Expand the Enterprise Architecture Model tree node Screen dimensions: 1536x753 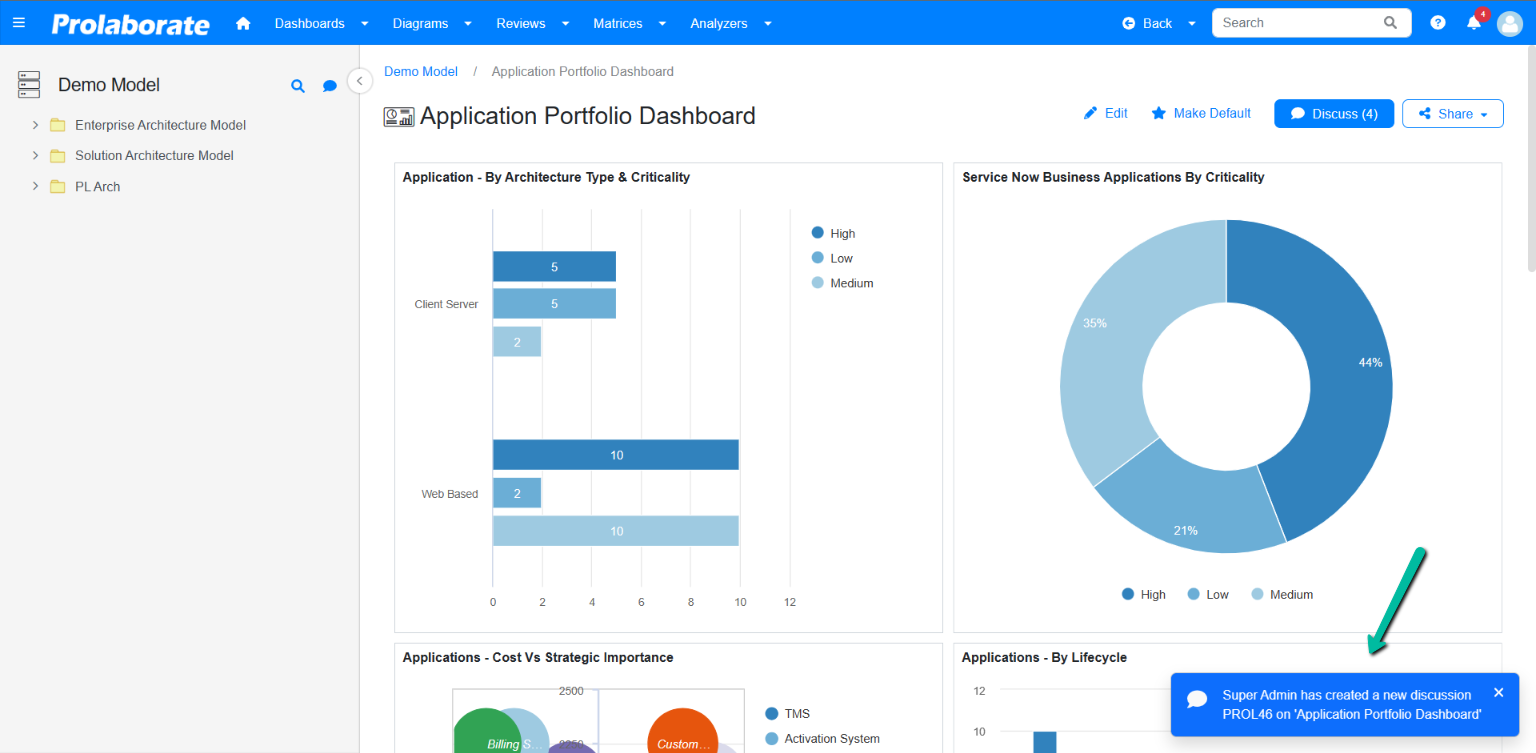click(35, 125)
